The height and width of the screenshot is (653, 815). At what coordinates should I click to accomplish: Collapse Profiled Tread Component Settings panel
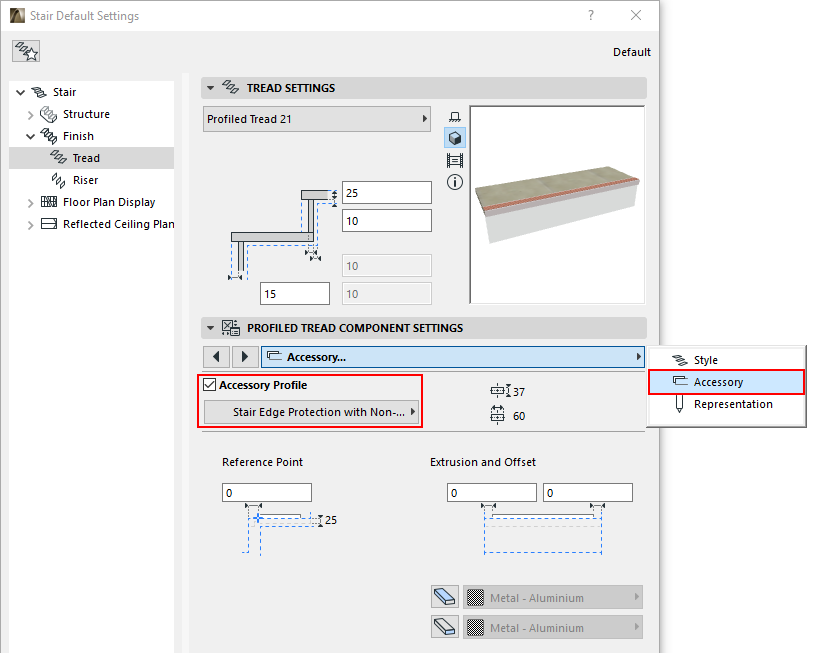click(x=211, y=328)
